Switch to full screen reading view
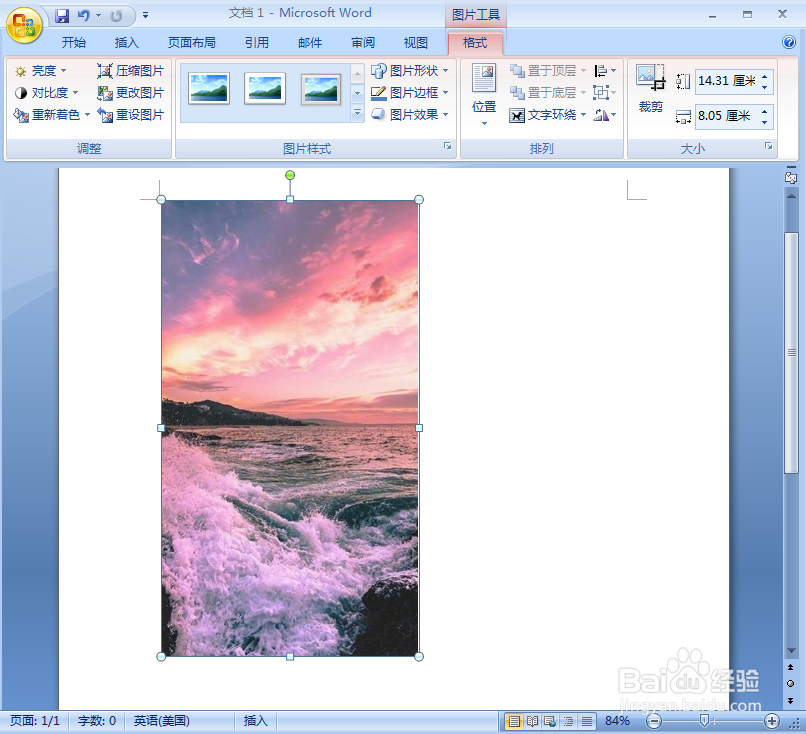Image resolution: width=806 pixels, height=734 pixels. click(x=532, y=722)
